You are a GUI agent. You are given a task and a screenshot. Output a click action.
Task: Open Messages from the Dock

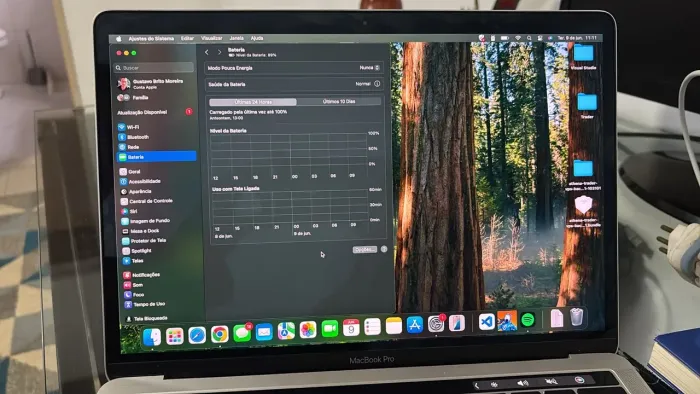(242, 333)
